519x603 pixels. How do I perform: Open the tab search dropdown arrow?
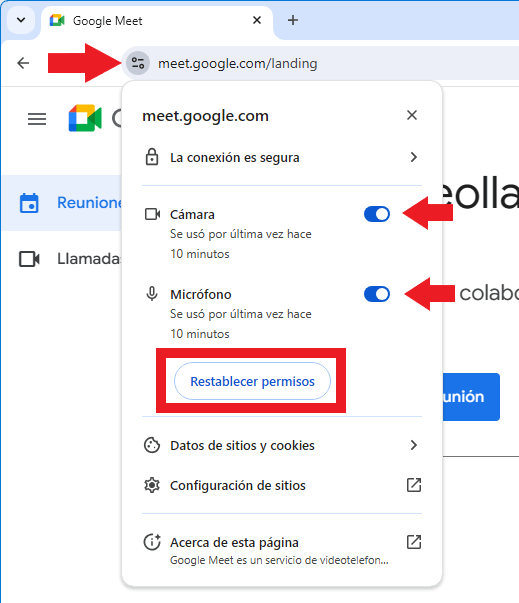pos(21,20)
